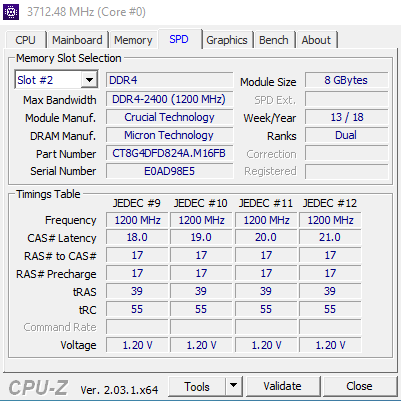Select the Part Number field CT8G4DFD824A.M16FB
The image size is (401, 401).
tap(169, 153)
